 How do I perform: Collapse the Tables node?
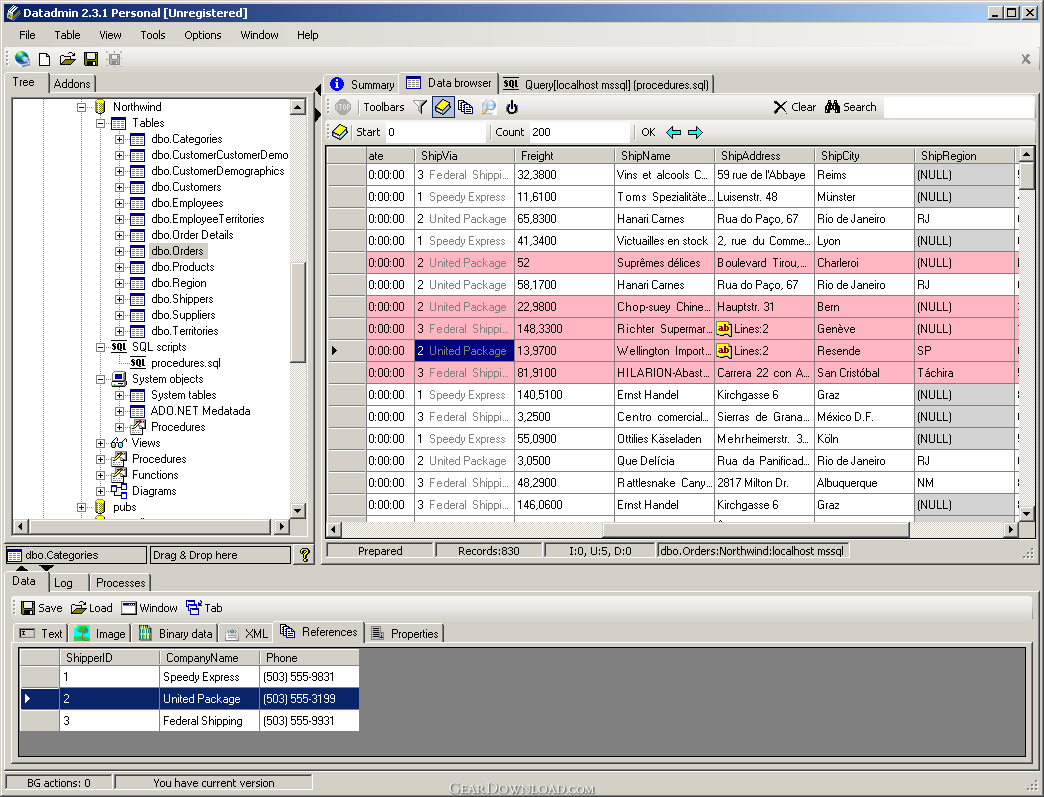tap(100, 123)
